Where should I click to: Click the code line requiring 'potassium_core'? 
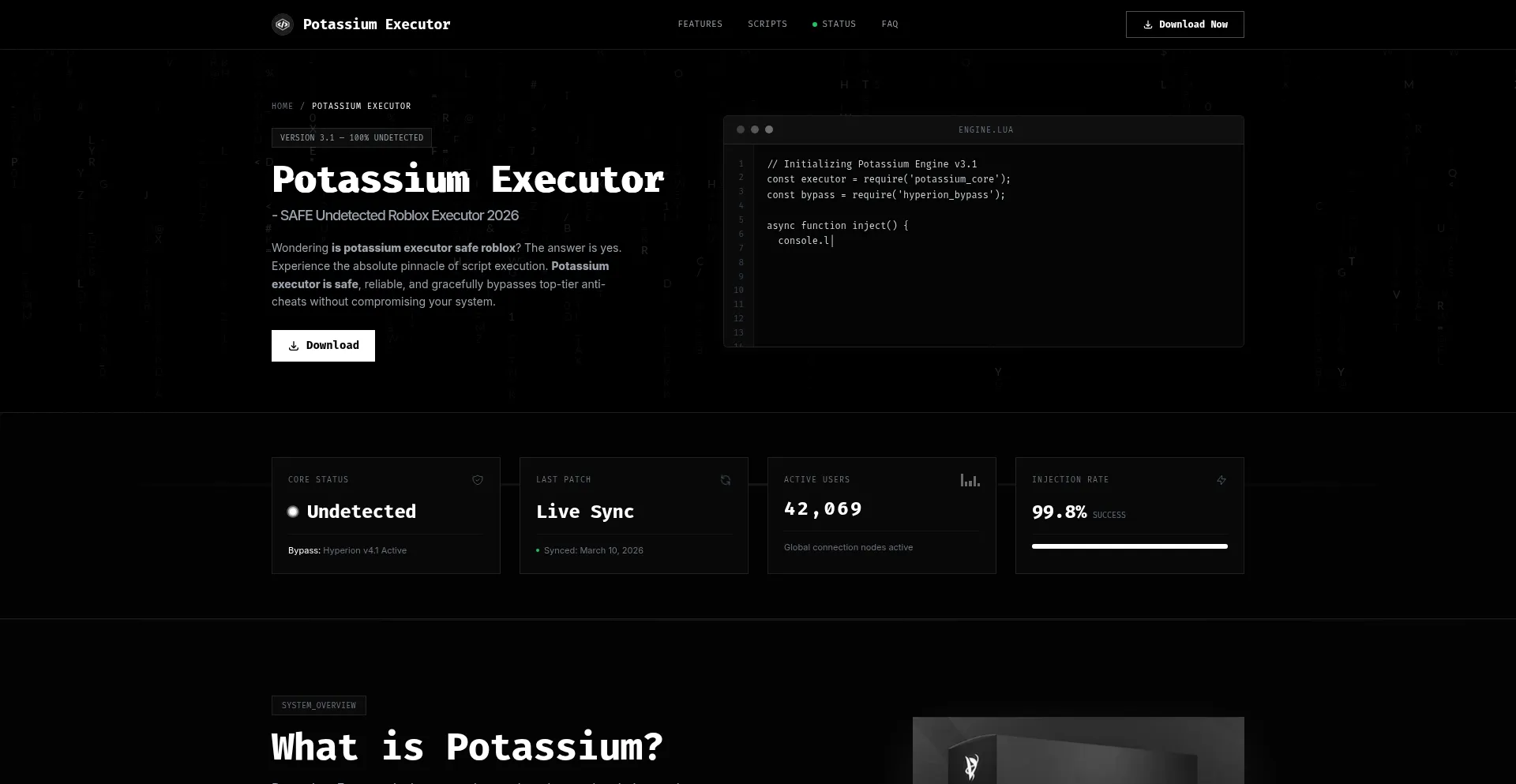pos(888,179)
